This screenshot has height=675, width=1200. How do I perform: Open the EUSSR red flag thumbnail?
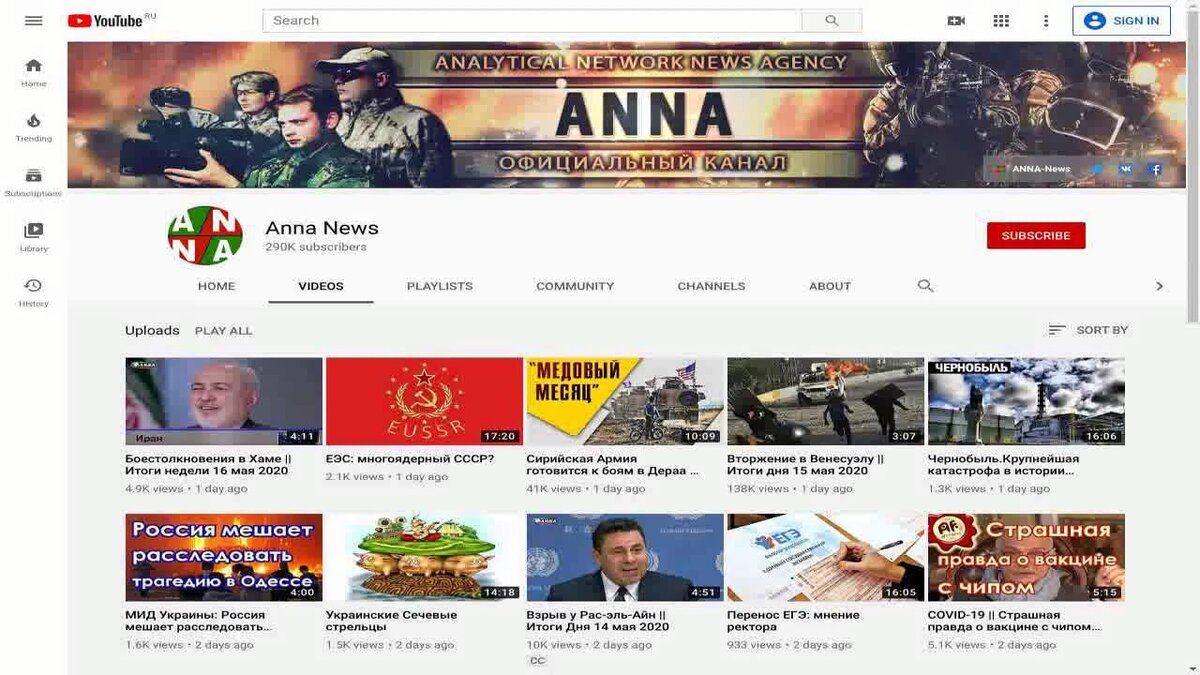(x=424, y=401)
